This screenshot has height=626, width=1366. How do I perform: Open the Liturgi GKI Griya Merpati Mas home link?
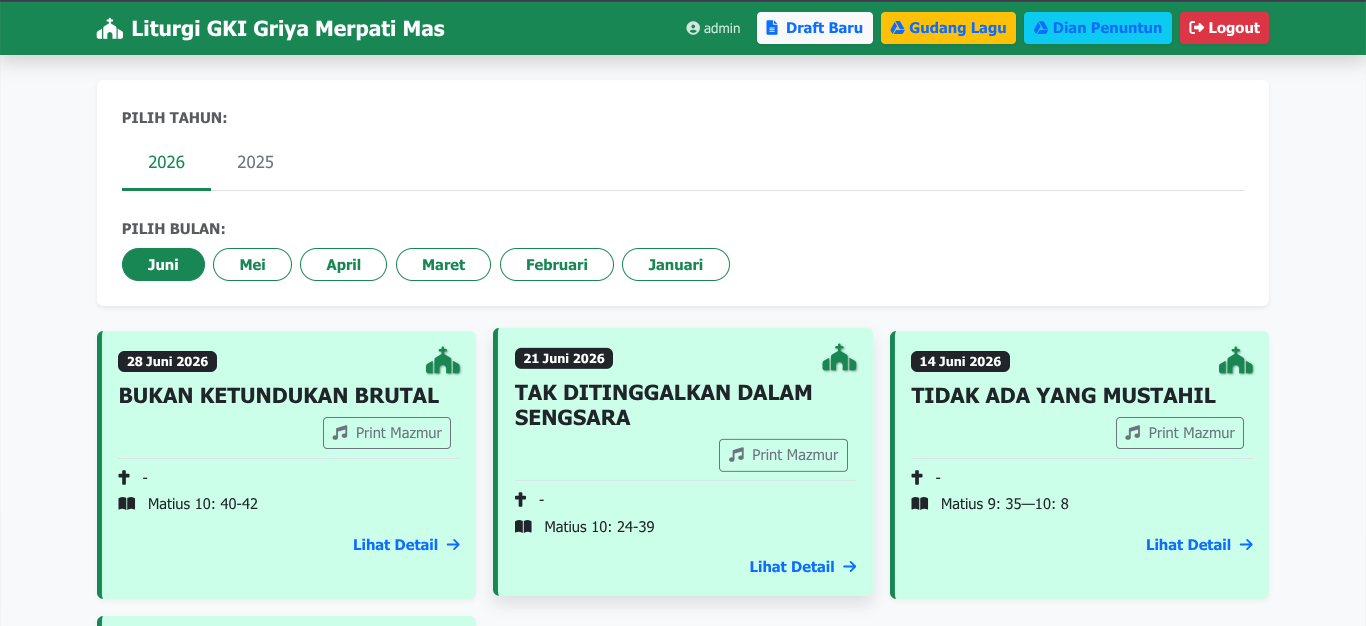pyautogui.click(x=270, y=29)
